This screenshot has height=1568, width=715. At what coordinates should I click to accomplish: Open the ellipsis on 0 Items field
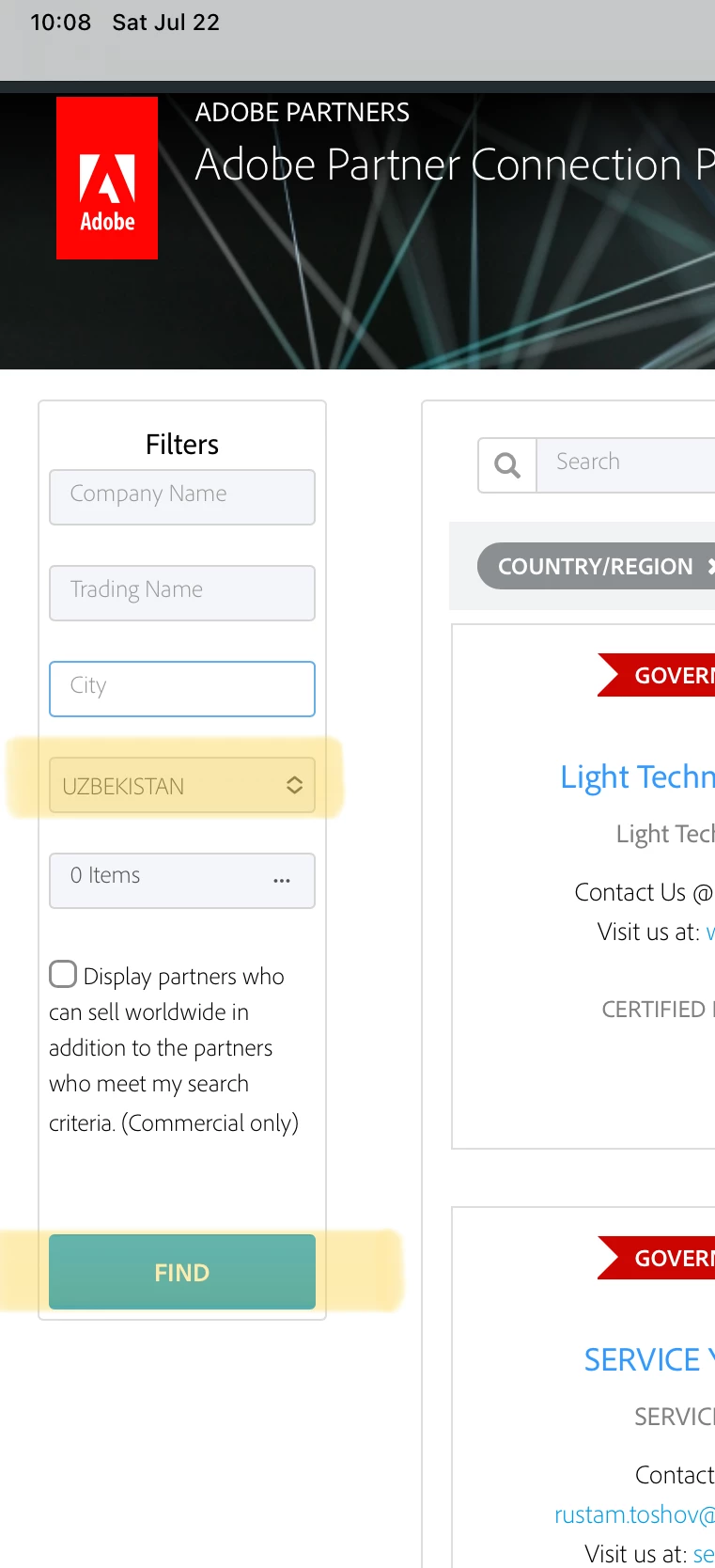[282, 881]
